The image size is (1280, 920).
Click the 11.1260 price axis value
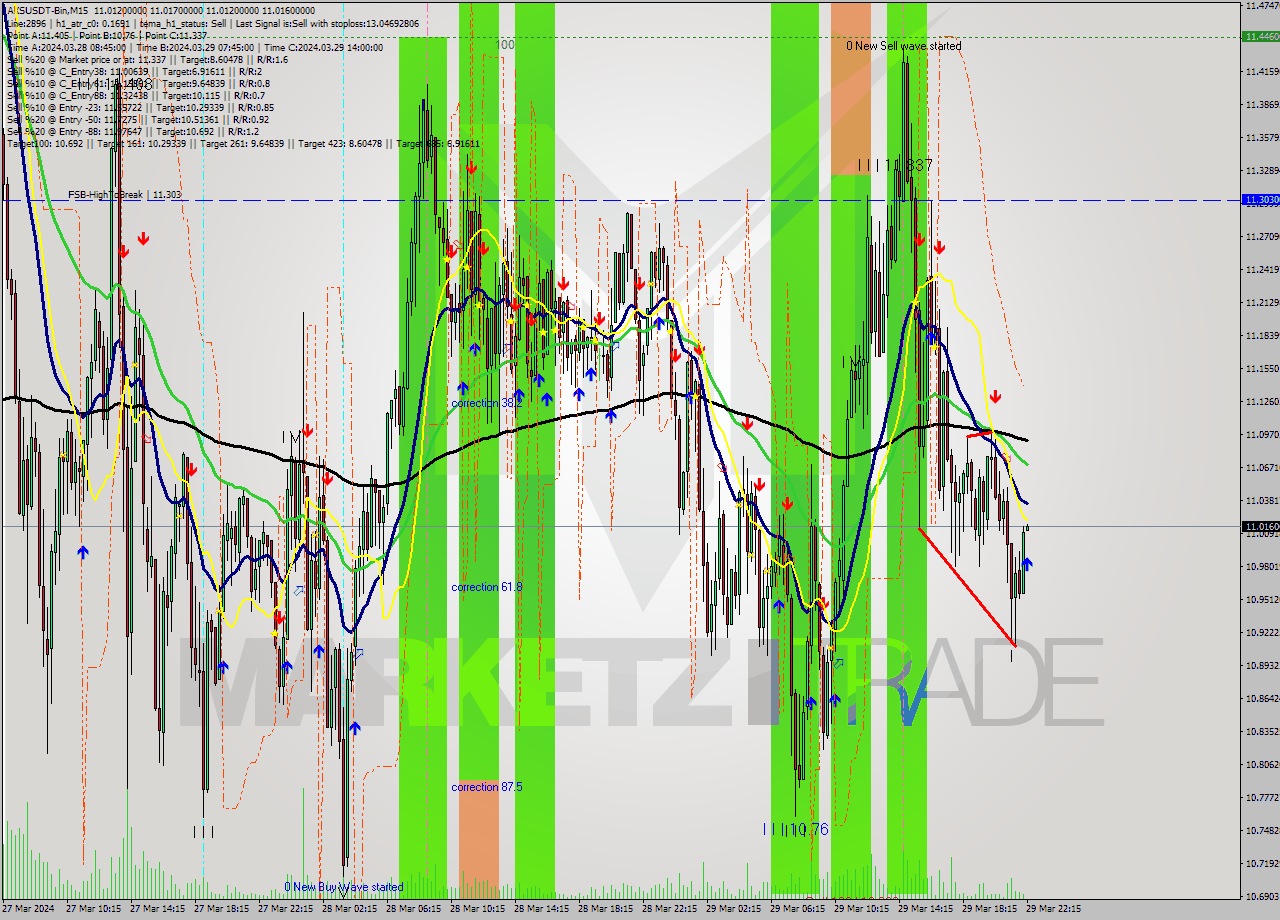1263,401
